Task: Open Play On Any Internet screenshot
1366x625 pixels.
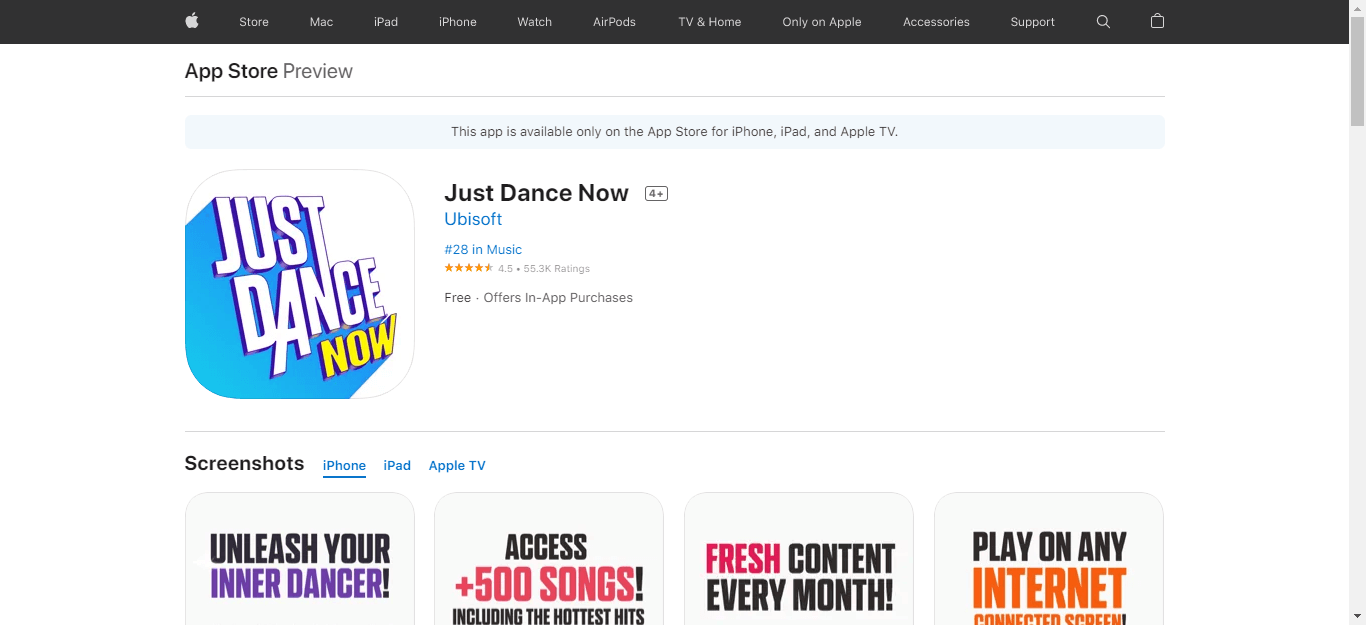Action: 1049,559
